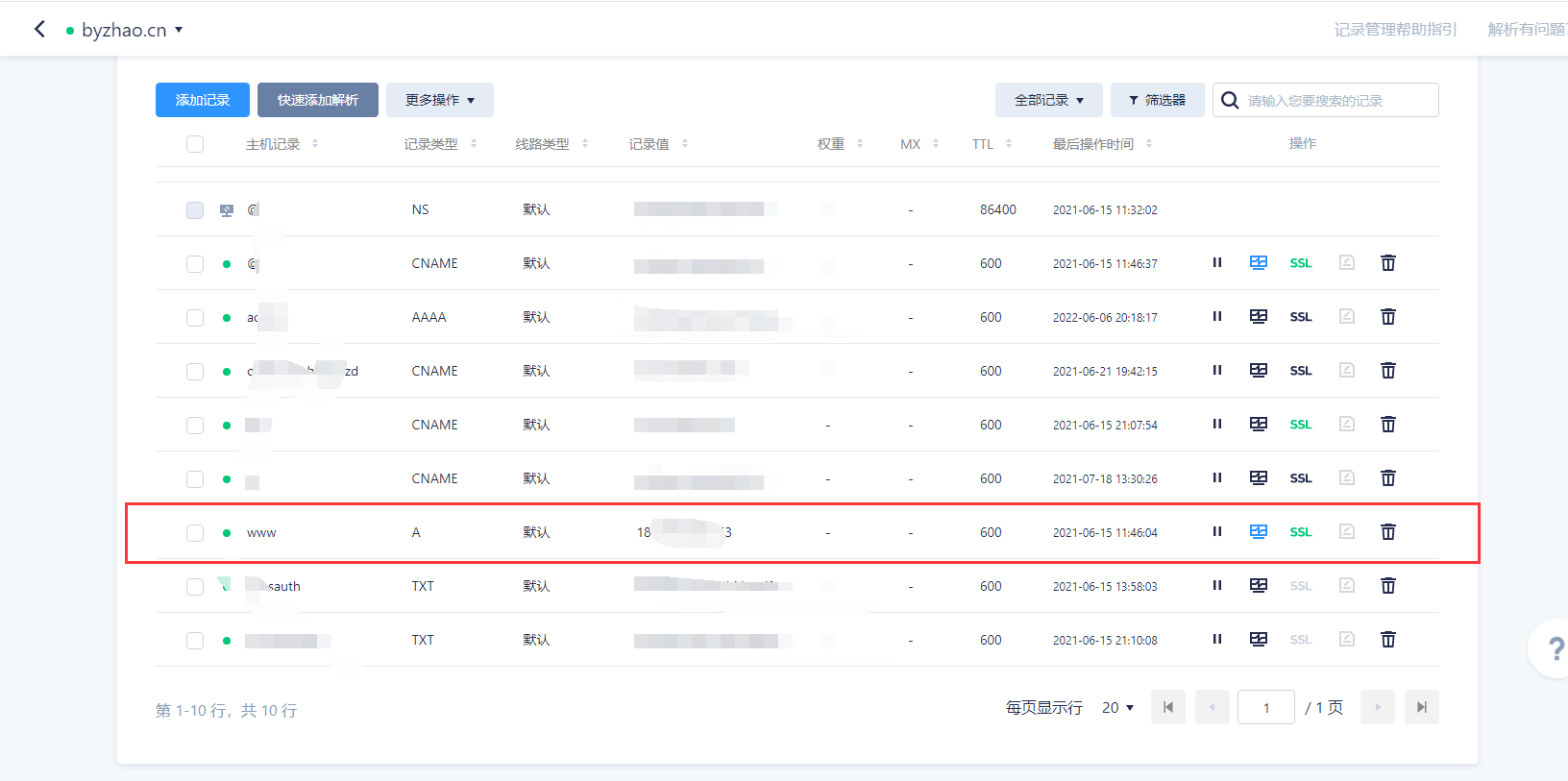The image size is (1568, 781).
Task: Click the 快速添加解析 button
Action: coord(318,100)
